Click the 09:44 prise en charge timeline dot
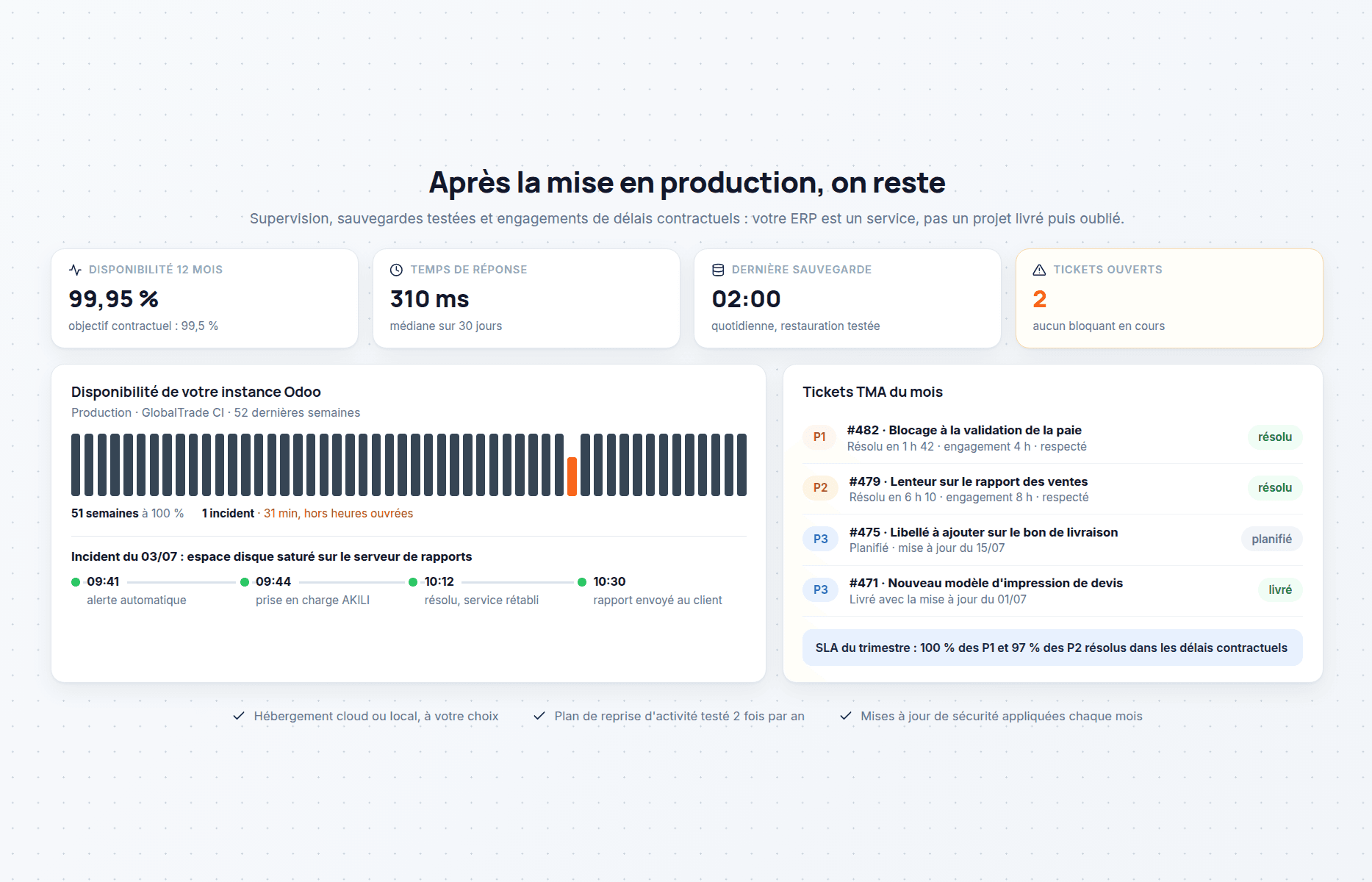1372x882 pixels. pyautogui.click(x=245, y=582)
